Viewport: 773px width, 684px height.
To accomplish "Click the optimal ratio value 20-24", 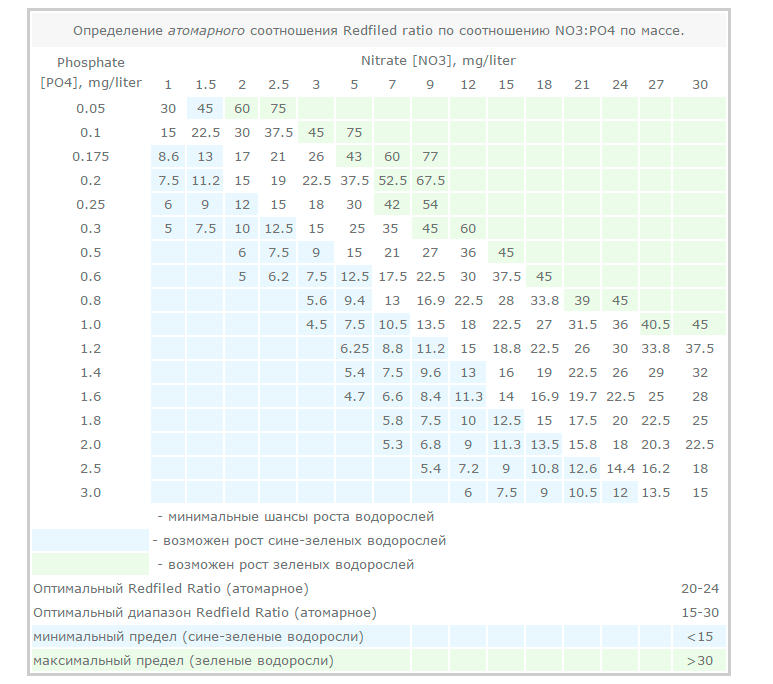I will coord(699,588).
